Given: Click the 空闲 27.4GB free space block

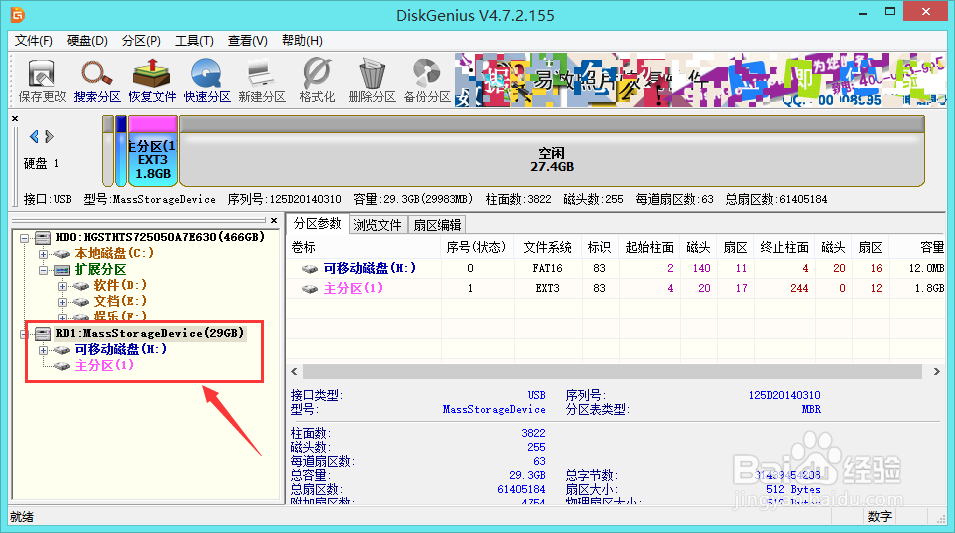Looking at the screenshot, I should pyautogui.click(x=552, y=151).
